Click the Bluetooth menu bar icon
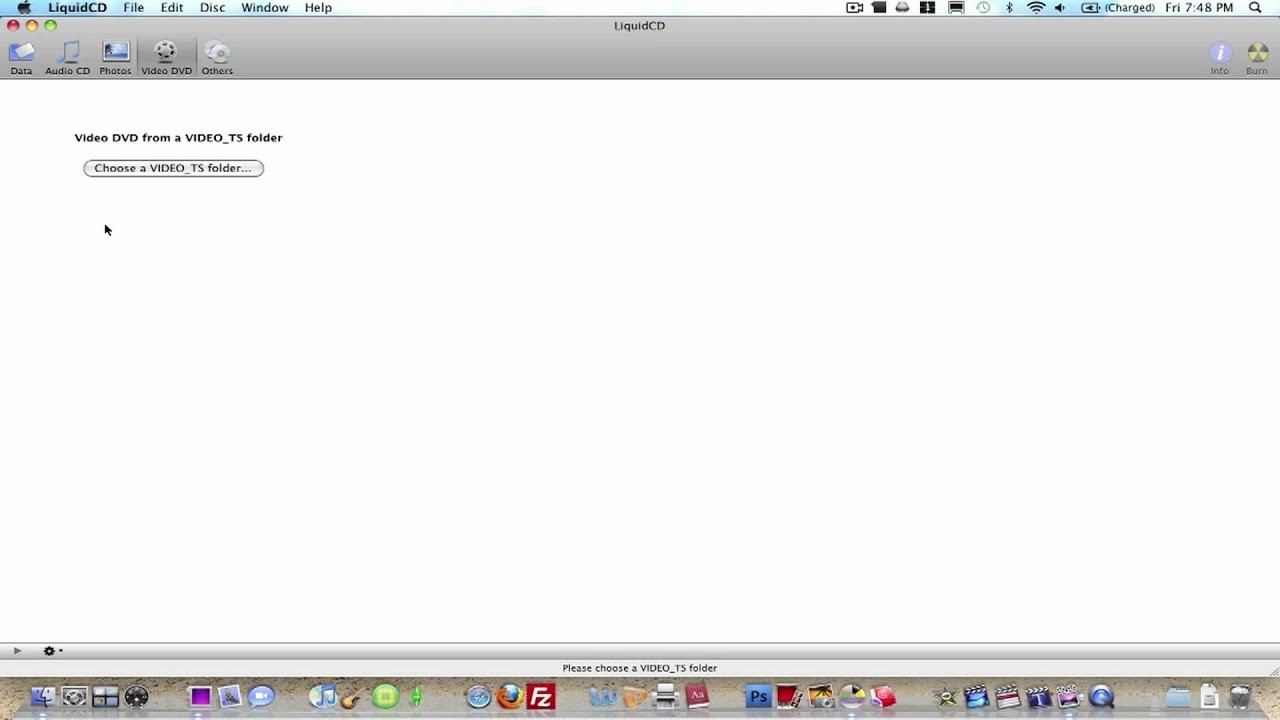Viewport: 1280px width, 720px height. pyautogui.click(x=1009, y=7)
